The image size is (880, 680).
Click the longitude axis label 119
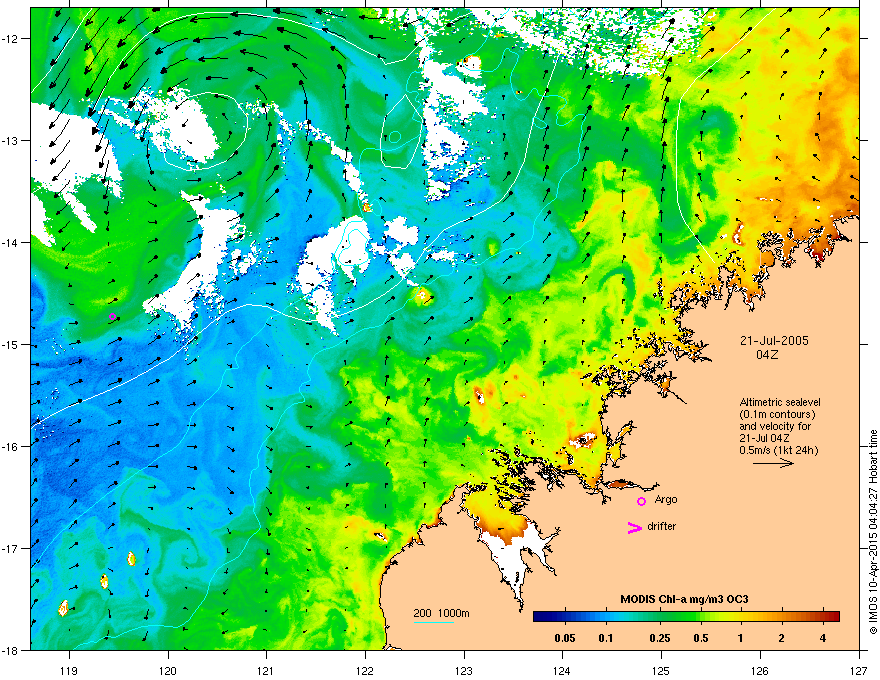(69, 670)
